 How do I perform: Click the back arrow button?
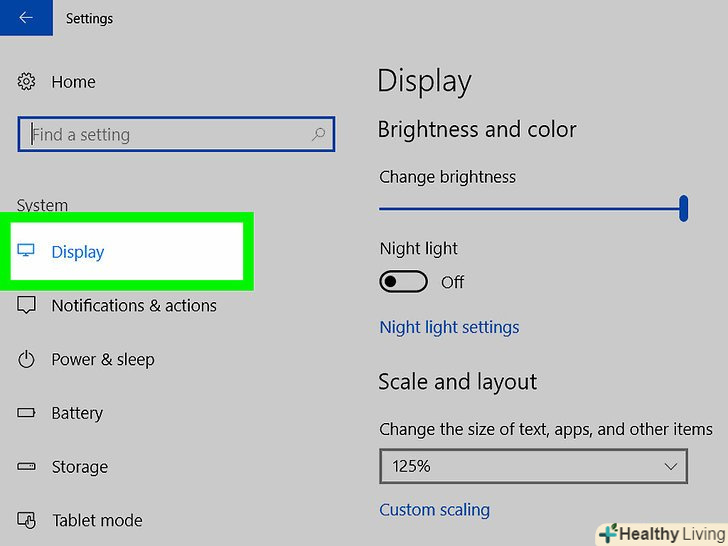click(25, 18)
